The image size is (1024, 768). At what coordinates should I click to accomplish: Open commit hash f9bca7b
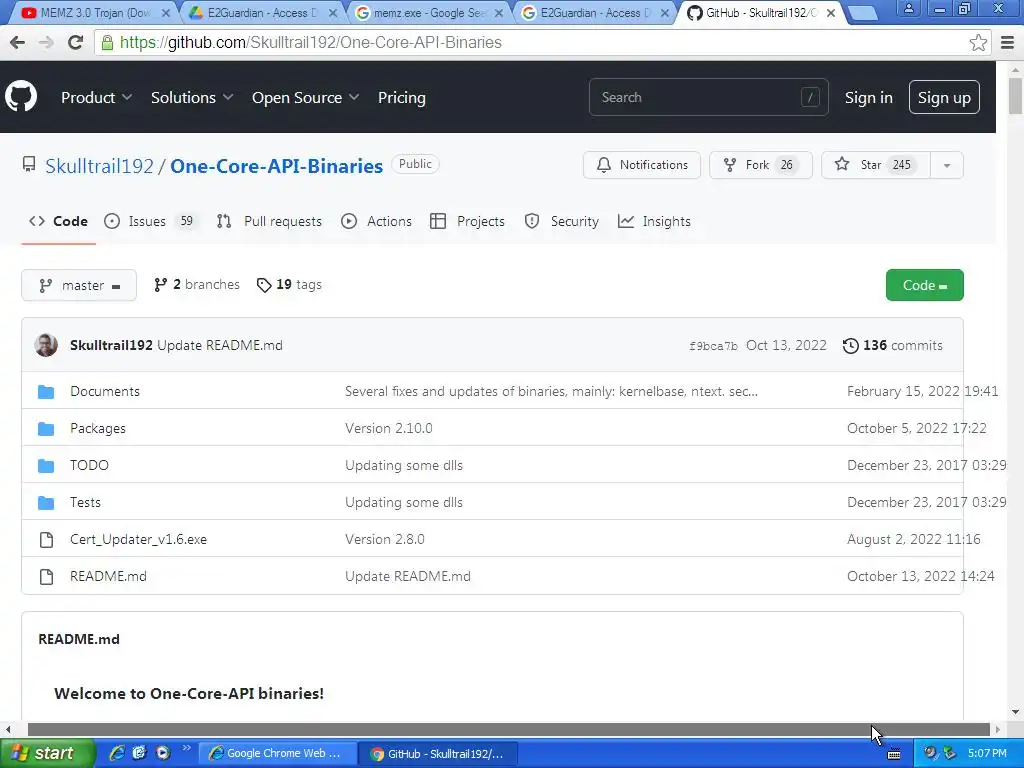(x=713, y=346)
